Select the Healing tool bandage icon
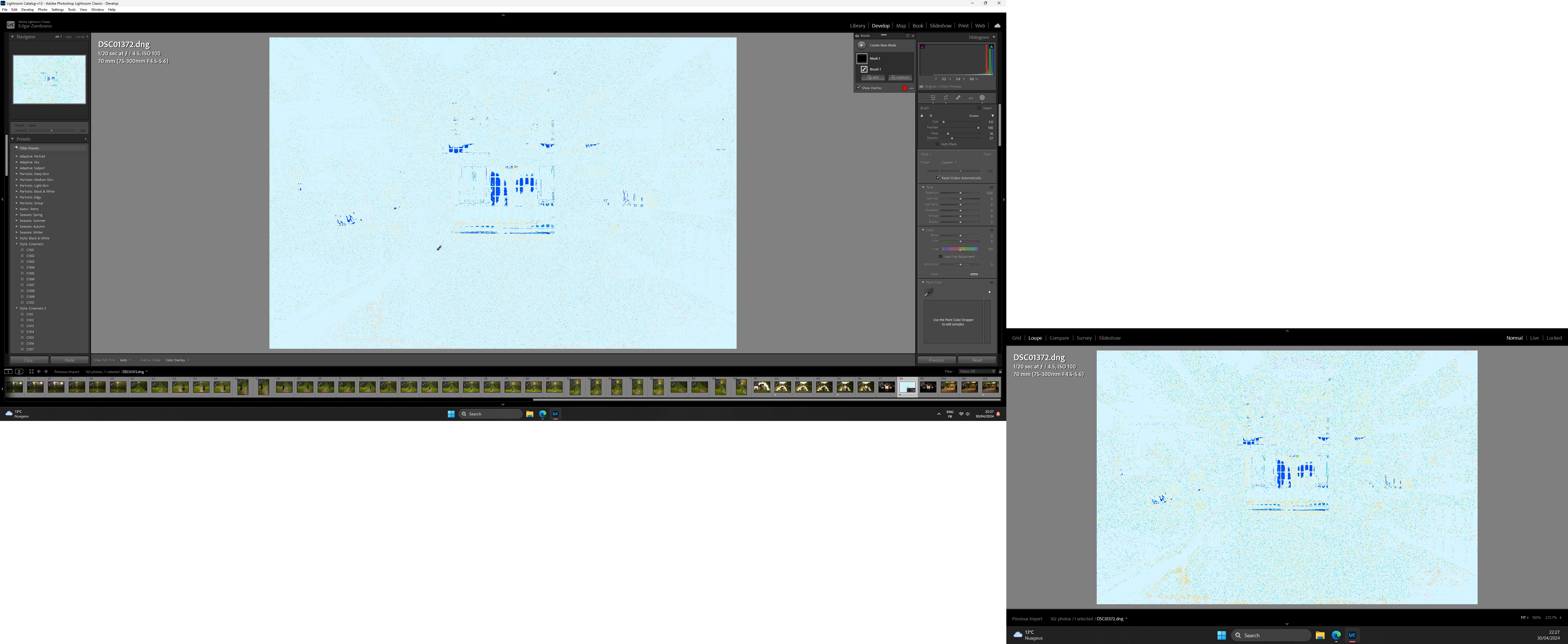Screen dimensions: 1568x644 pos(958,98)
